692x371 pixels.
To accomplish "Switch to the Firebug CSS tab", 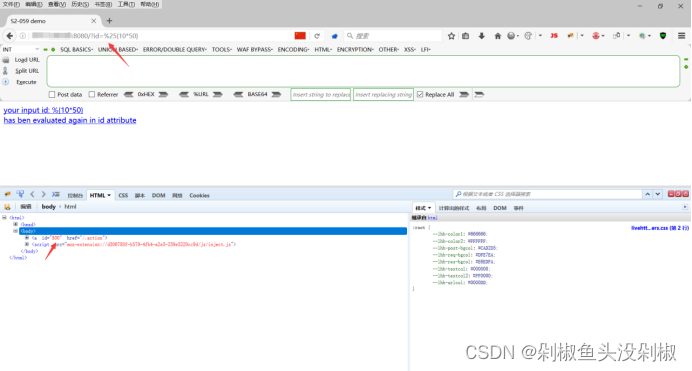I will coord(123,195).
